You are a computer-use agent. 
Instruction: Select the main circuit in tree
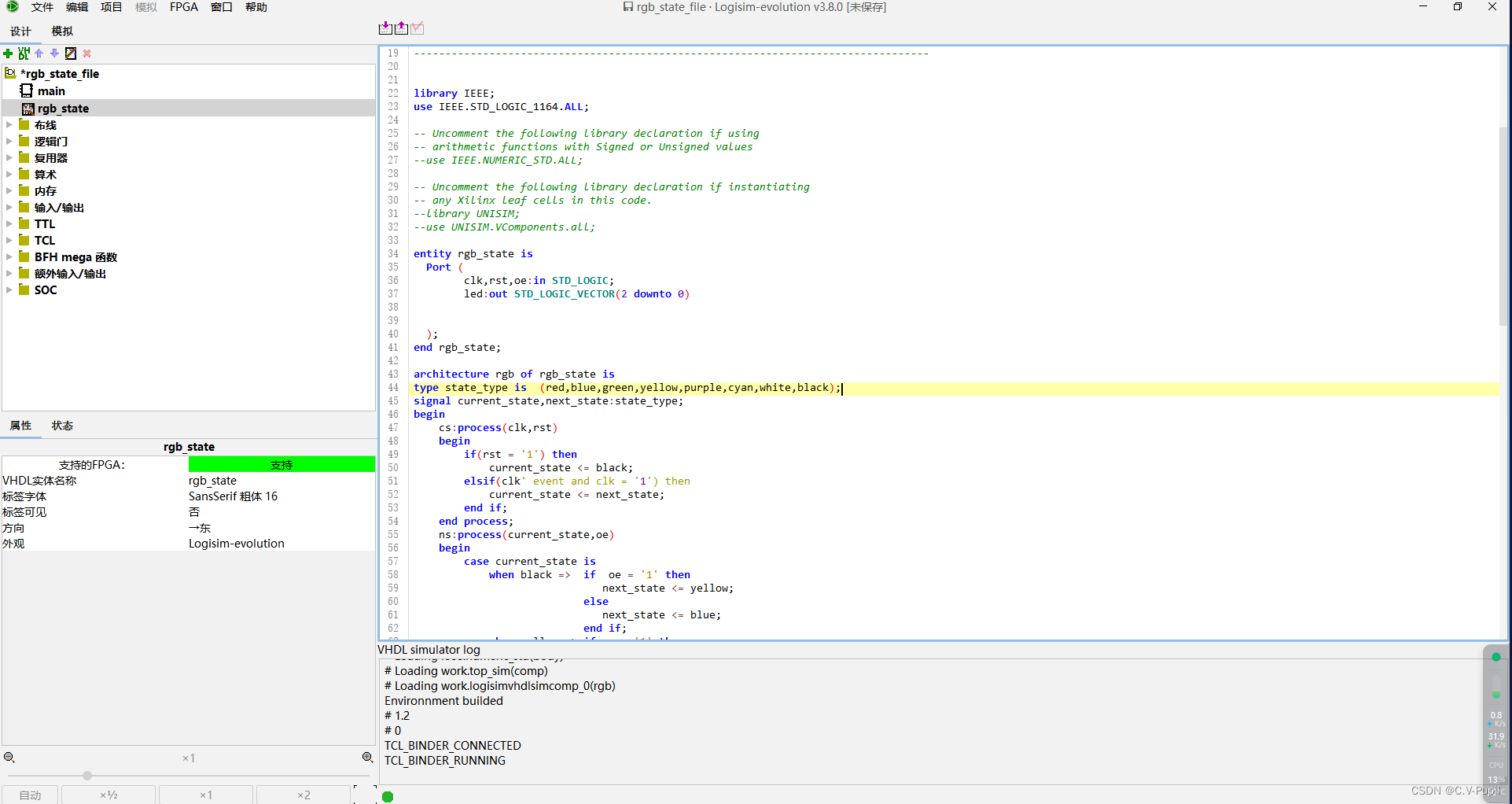(51, 91)
